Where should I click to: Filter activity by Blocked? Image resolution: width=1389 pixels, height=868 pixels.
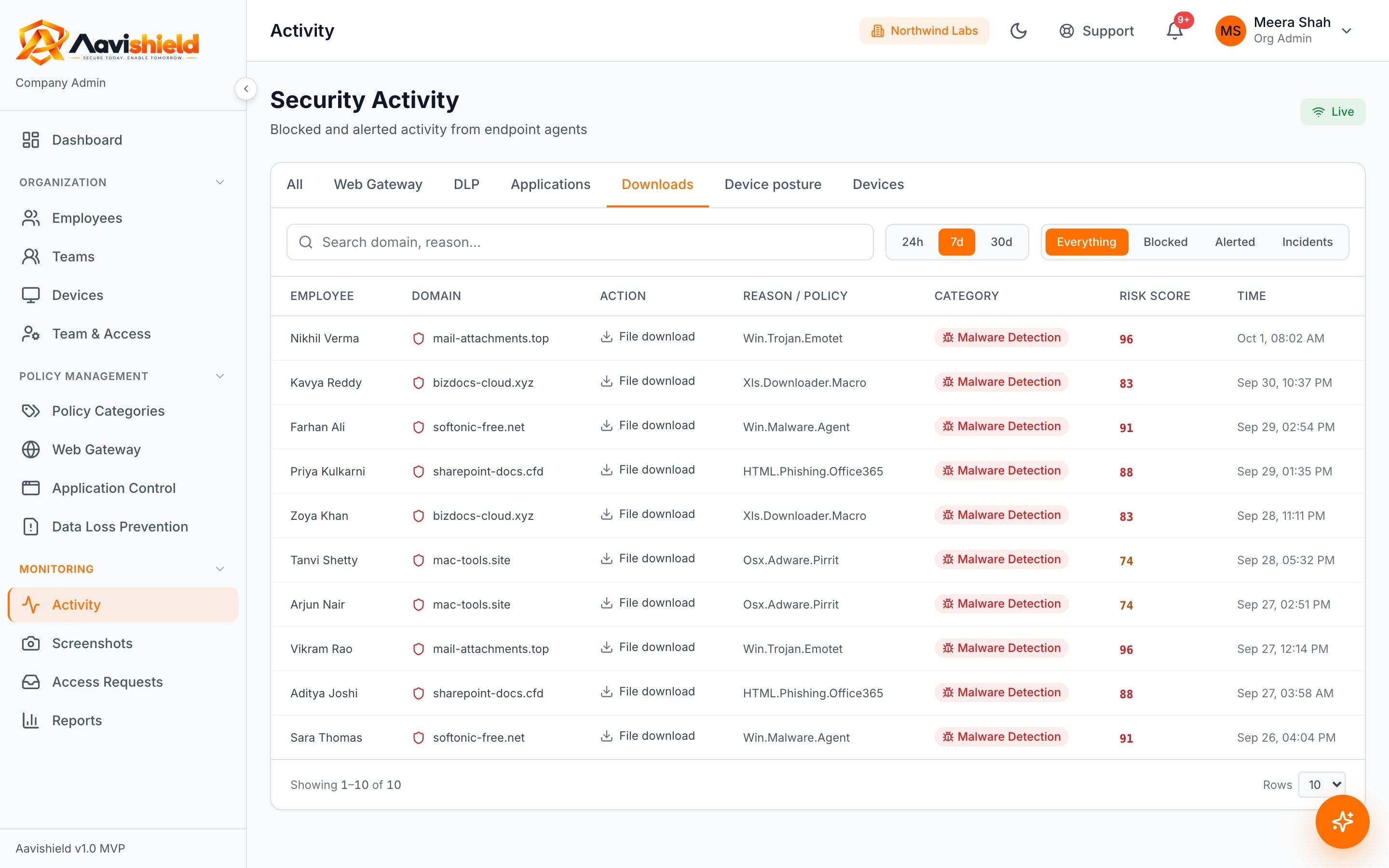tap(1165, 242)
